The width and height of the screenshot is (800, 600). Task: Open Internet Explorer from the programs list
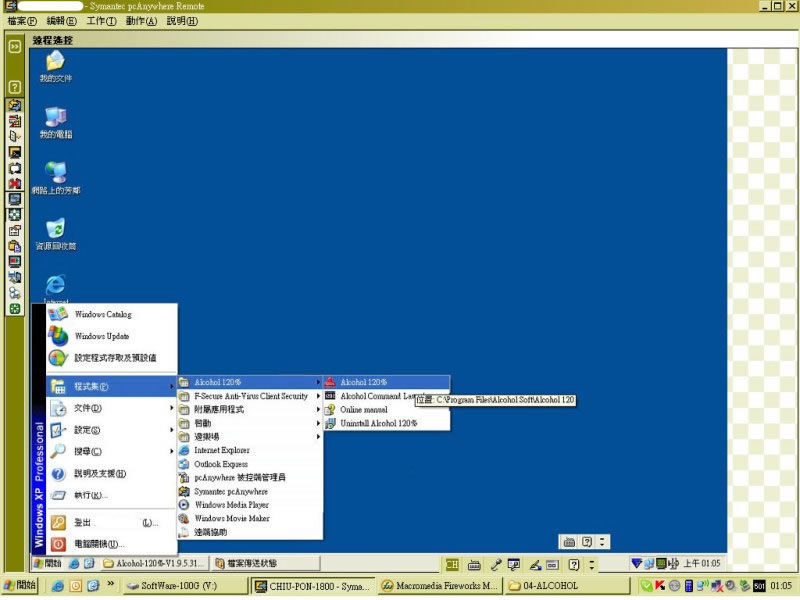(x=250, y=451)
